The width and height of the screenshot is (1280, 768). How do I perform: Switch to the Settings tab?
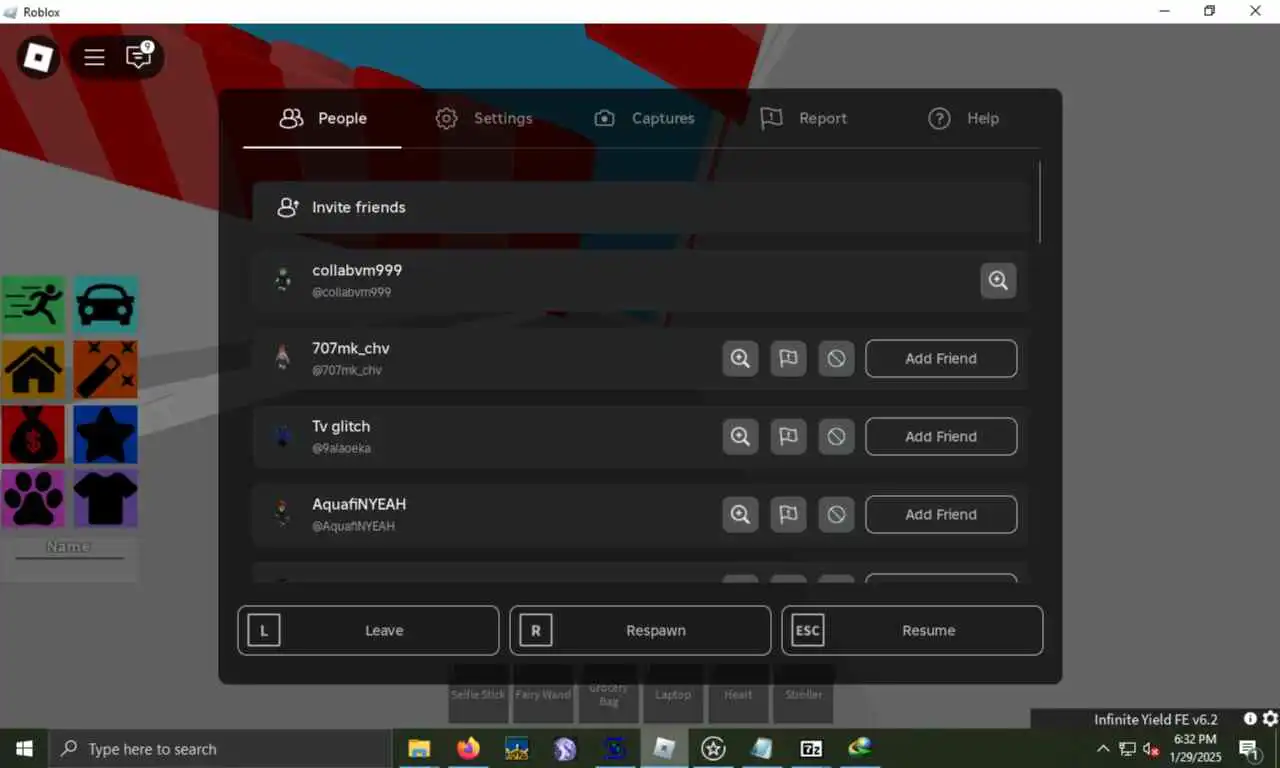pos(484,118)
